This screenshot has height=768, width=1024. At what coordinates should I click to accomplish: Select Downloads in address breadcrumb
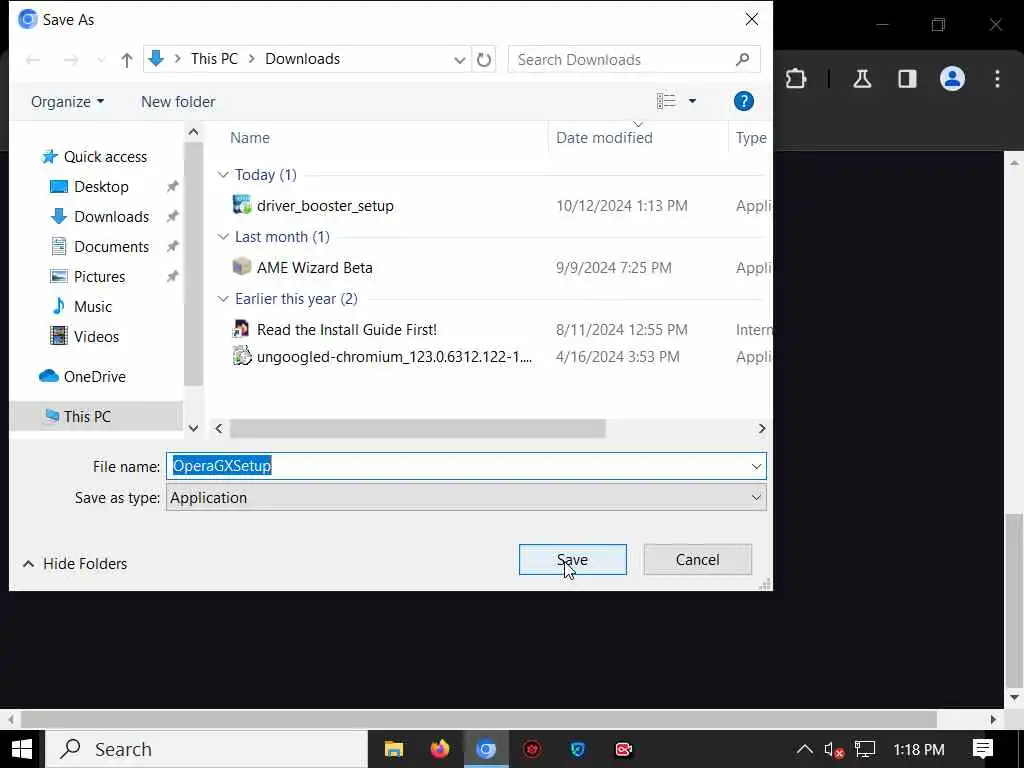click(302, 59)
